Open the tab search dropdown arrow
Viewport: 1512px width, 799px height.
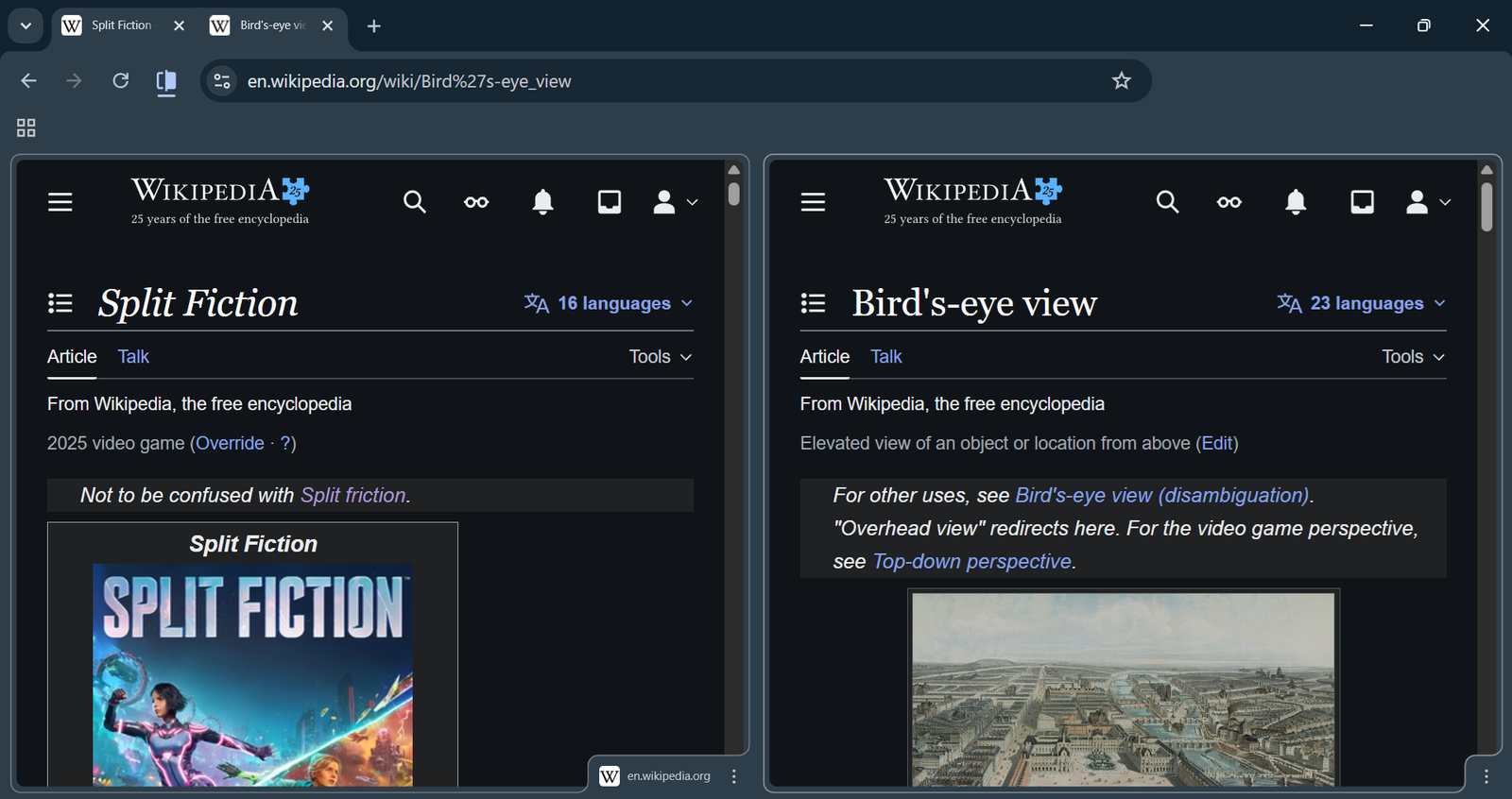click(x=26, y=25)
